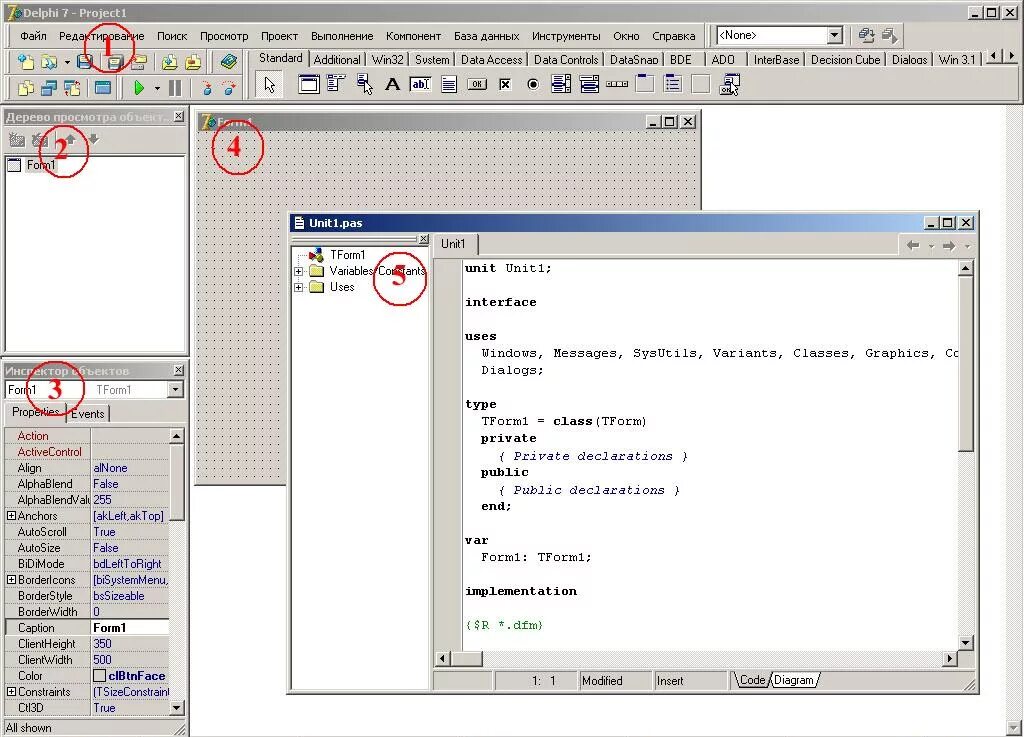Click the Trace Into debug icon
Viewport: 1024px width, 737px height.
tap(206, 87)
